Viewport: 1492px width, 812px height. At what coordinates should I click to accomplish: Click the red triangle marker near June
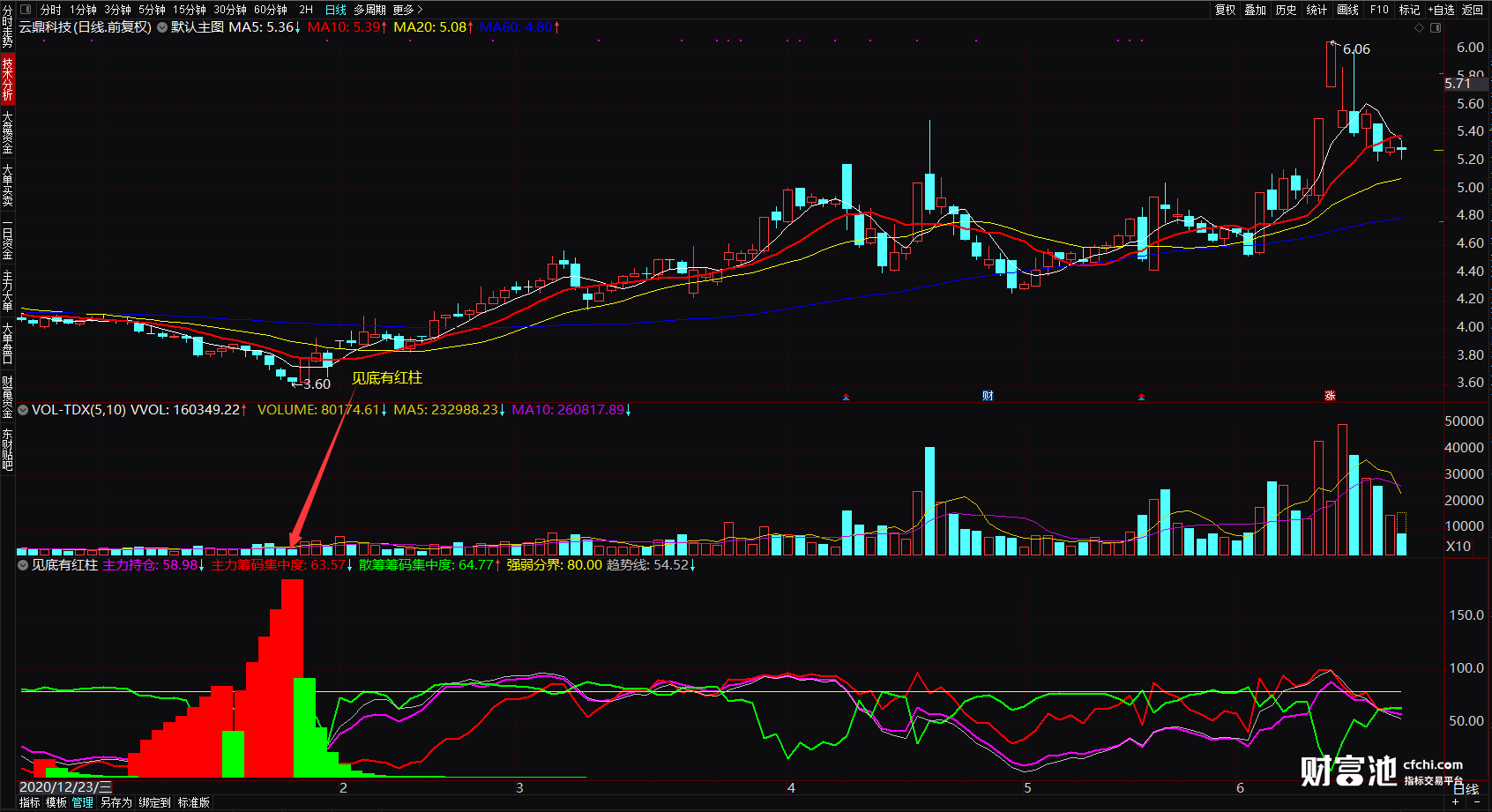1141,397
